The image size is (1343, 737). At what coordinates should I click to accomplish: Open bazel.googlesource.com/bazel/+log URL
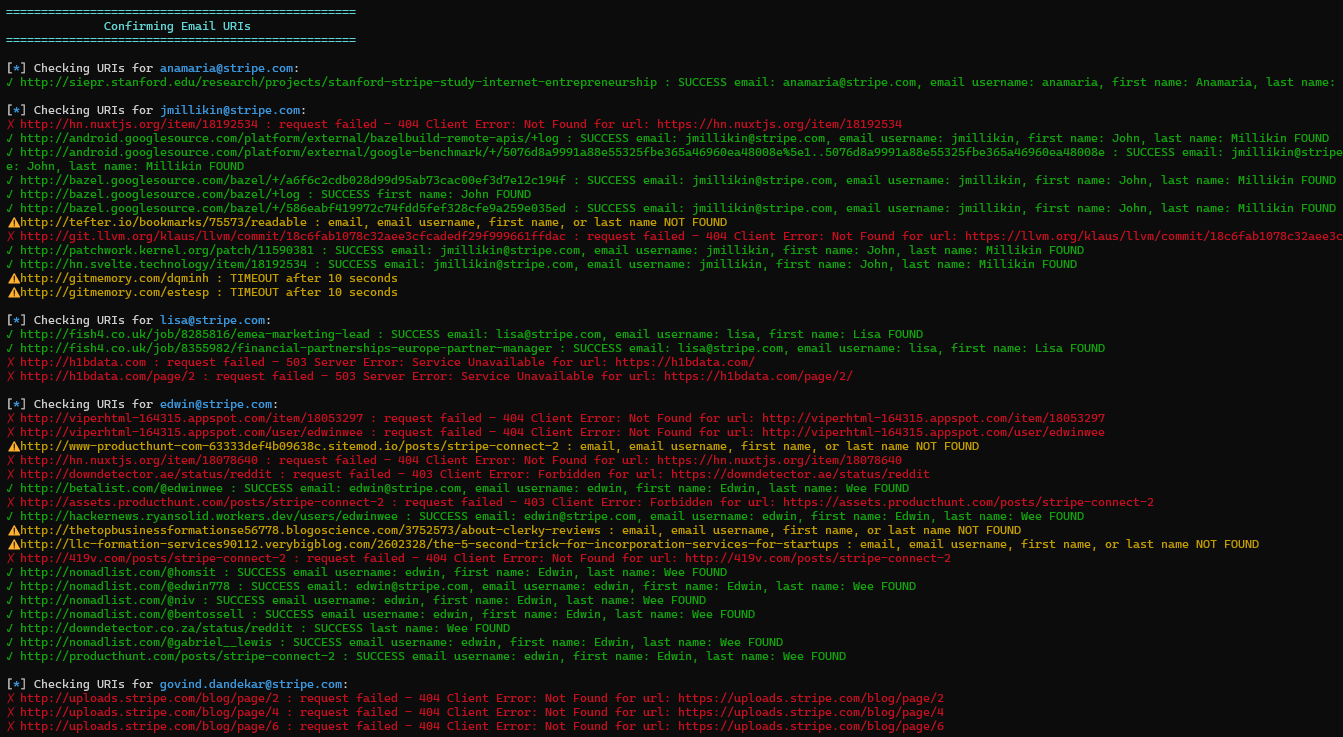pyautogui.click(x=160, y=194)
